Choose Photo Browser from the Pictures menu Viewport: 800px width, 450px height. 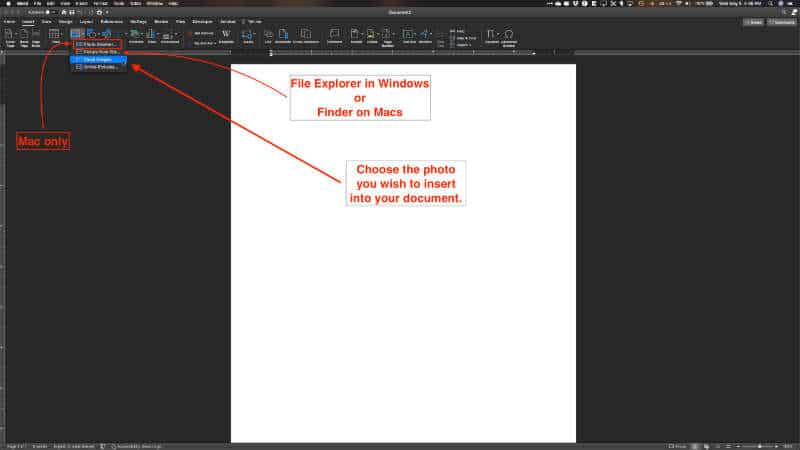[98, 44]
